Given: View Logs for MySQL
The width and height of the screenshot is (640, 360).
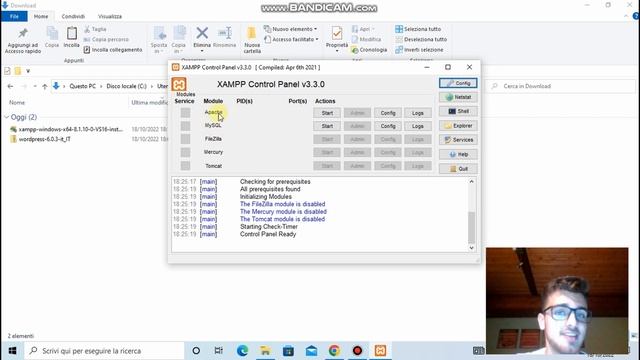Looking at the screenshot, I should (x=418, y=126).
